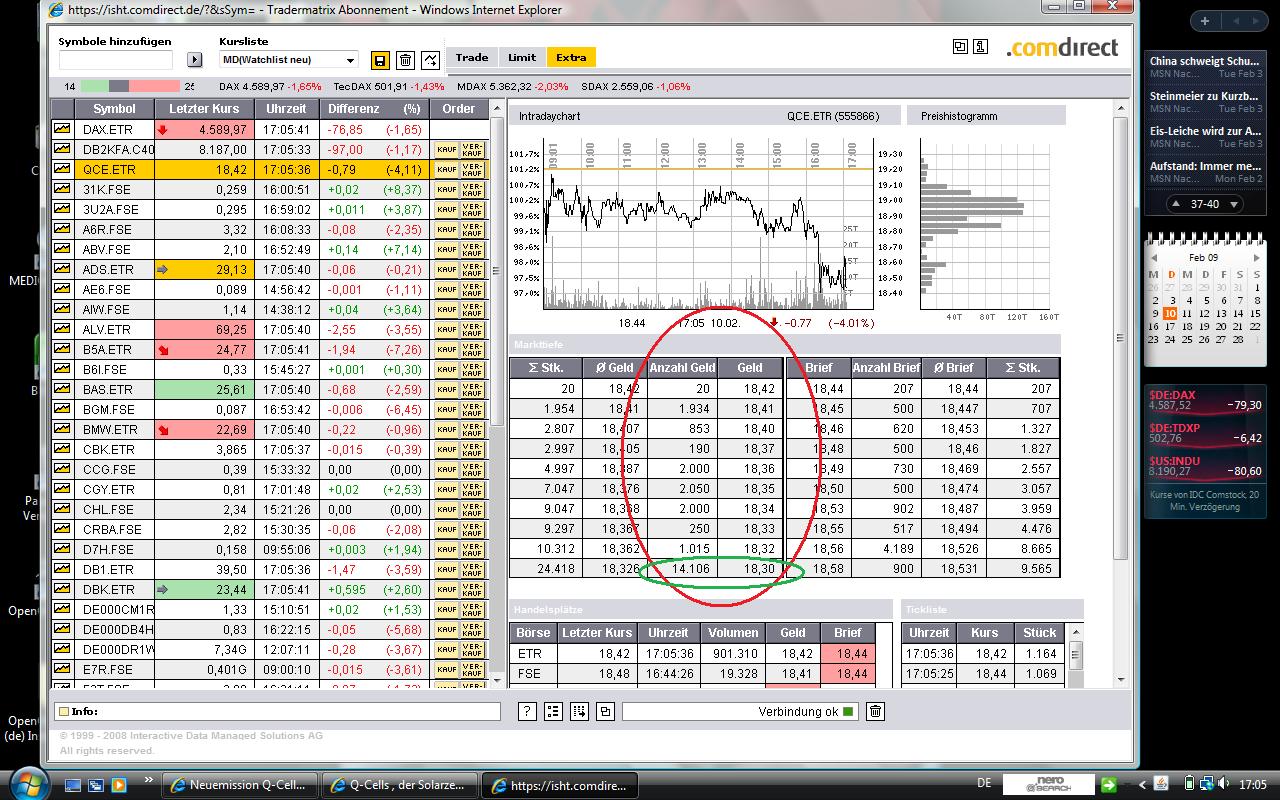Open the chart icon for QCE.ETR row
This screenshot has width=1280, height=800.
[x=62, y=169]
